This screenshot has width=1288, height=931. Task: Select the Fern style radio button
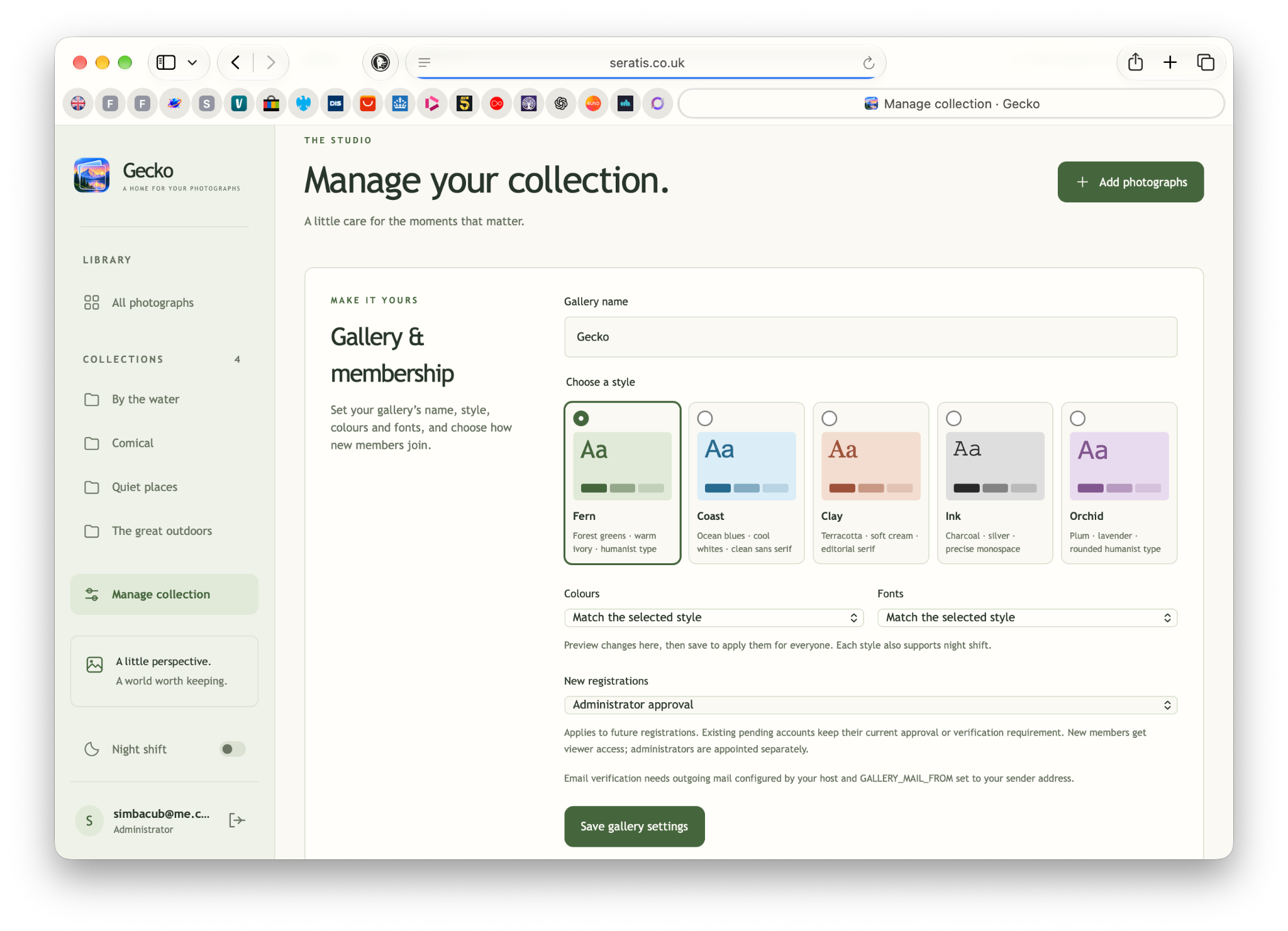tap(581, 418)
